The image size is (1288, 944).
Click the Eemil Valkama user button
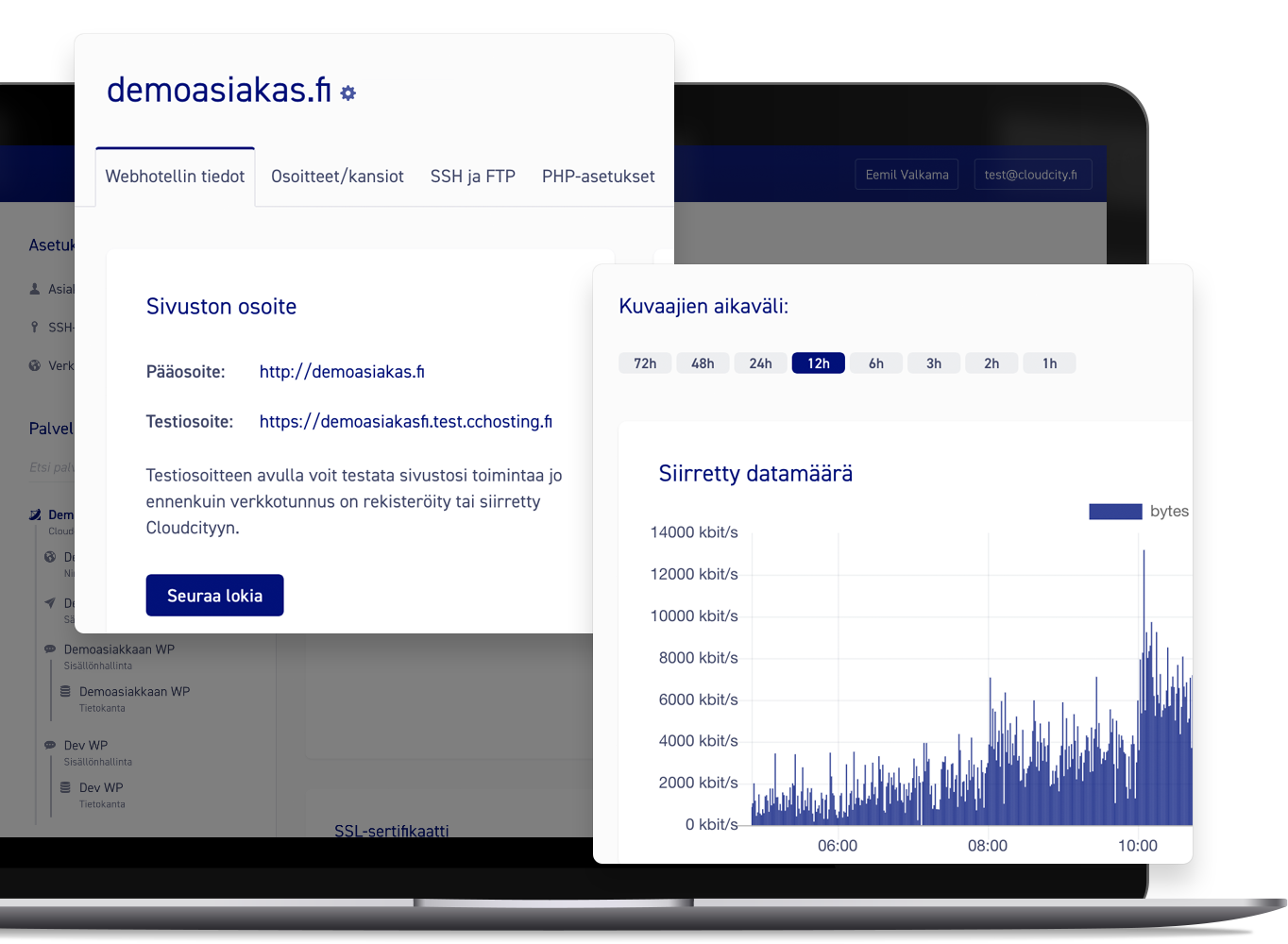tap(907, 175)
